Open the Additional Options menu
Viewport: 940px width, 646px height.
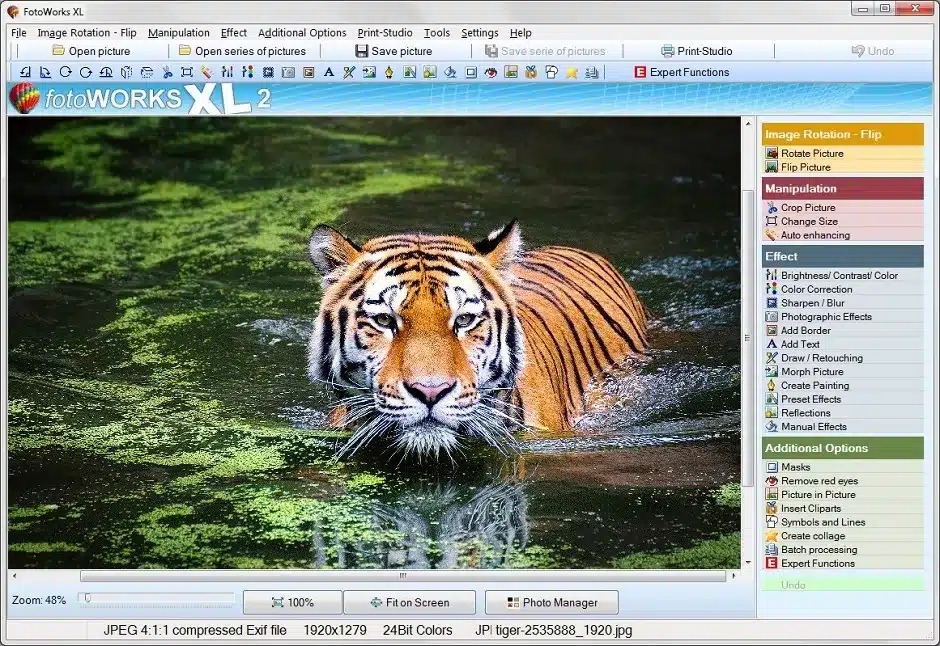(302, 33)
